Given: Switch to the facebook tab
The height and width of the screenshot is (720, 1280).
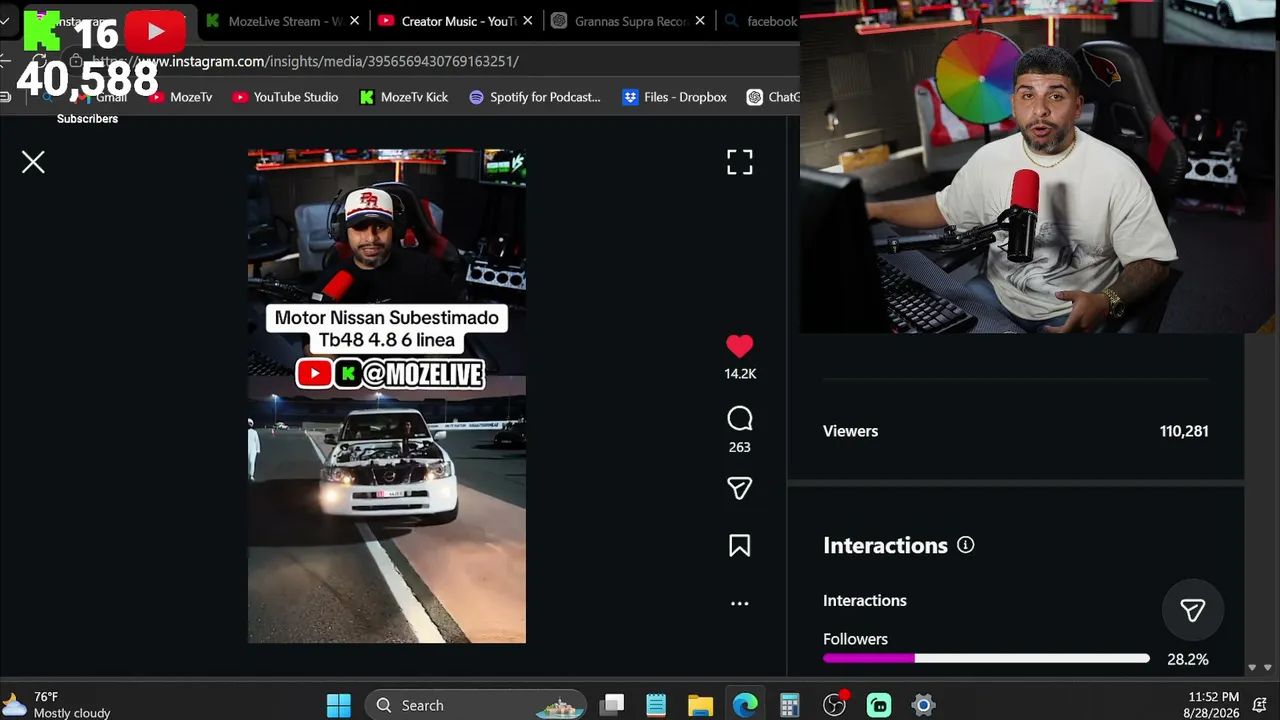Looking at the screenshot, I should (x=760, y=21).
